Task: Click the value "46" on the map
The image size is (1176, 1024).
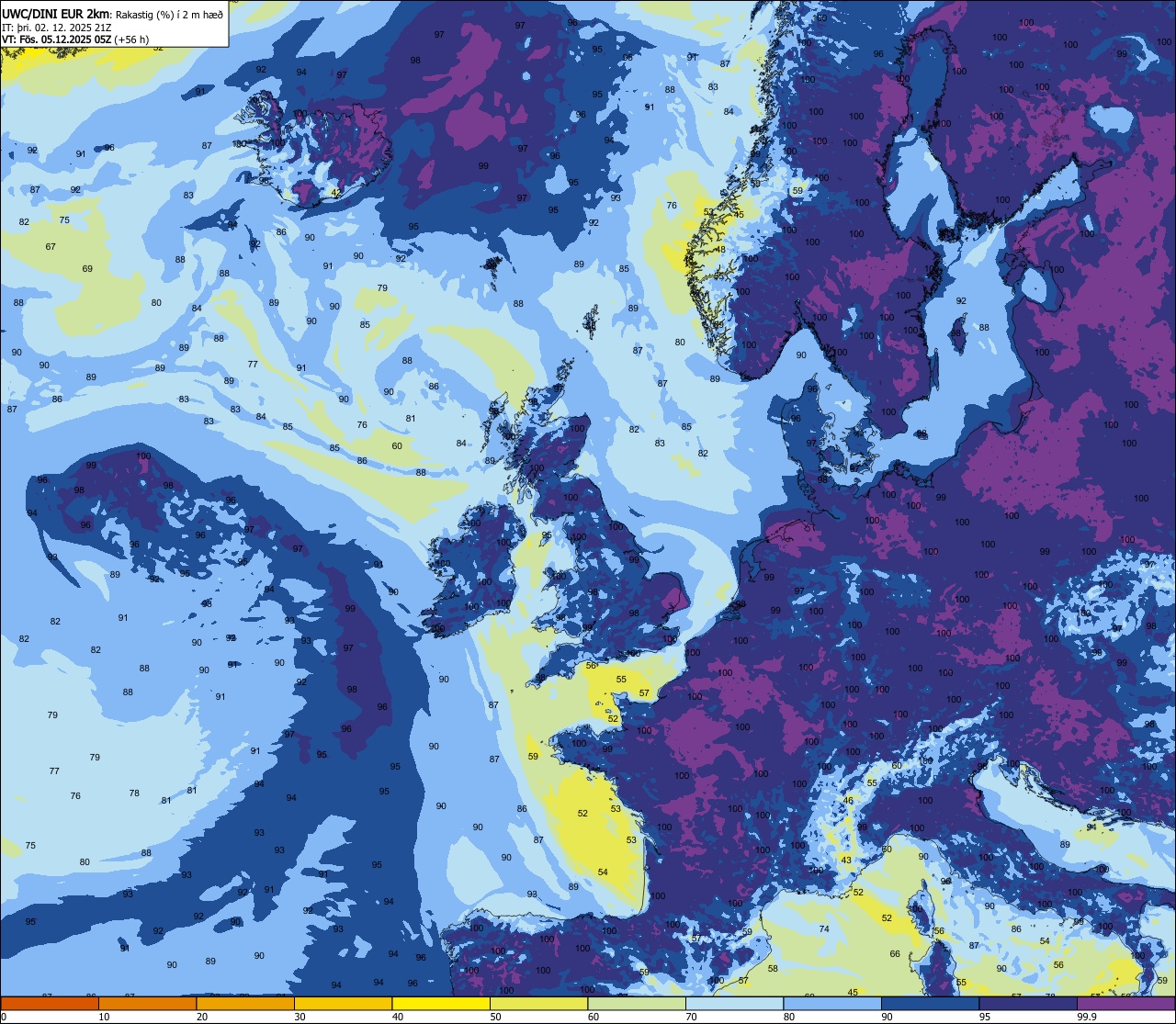Action: coord(848,801)
